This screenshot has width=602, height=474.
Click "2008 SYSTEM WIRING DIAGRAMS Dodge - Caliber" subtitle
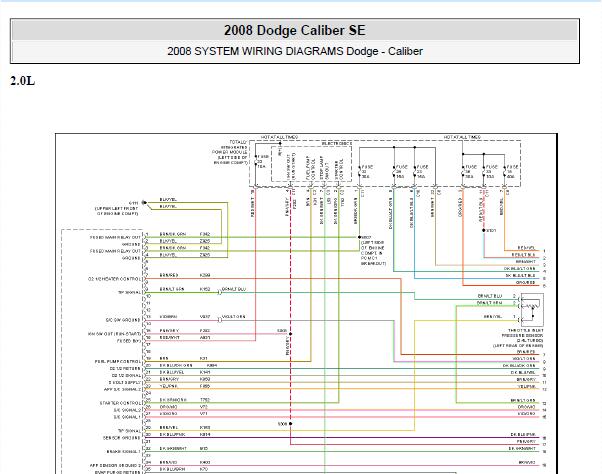click(x=295, y=51)
